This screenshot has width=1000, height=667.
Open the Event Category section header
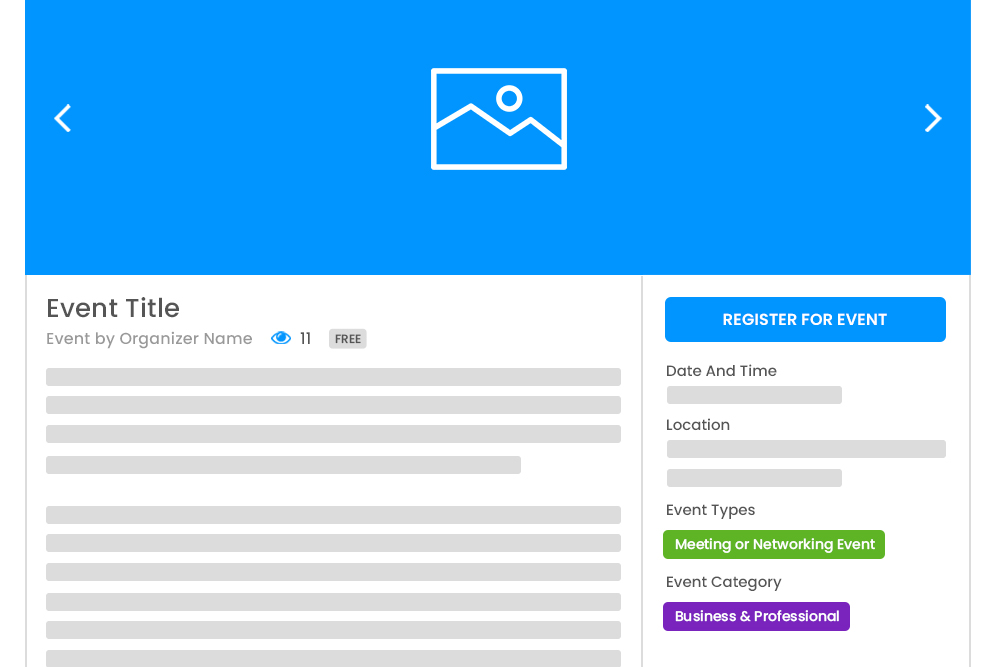[723, 582]
